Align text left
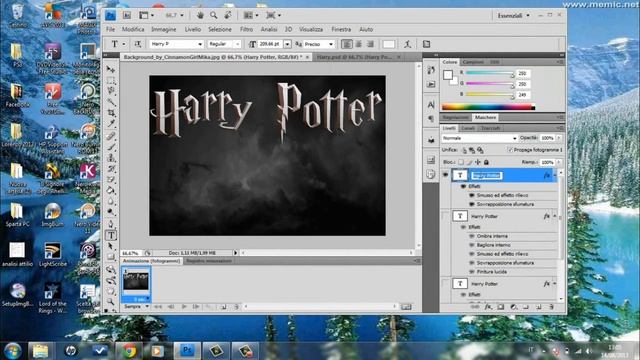Screen dimensions: 640x360 click(x=347, y=44)
